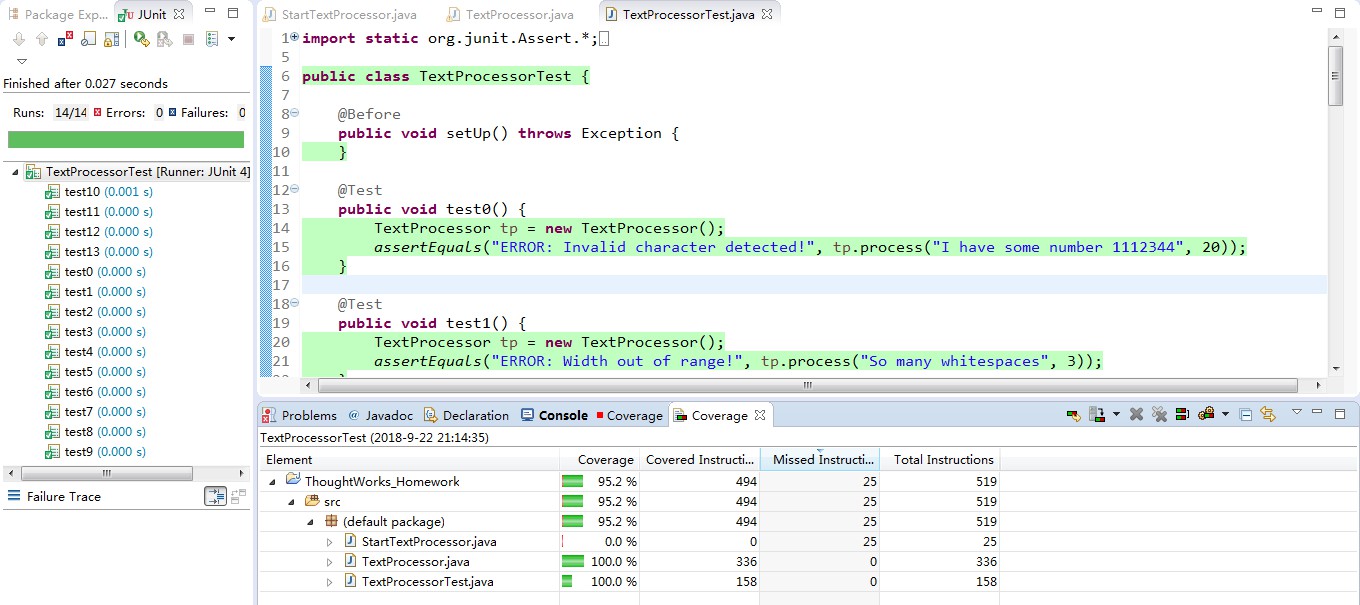Viewport: 1360px width, 605px height.
Task: Click Previous Failed Test arrow in JUnit
Action: click(42, 39)
